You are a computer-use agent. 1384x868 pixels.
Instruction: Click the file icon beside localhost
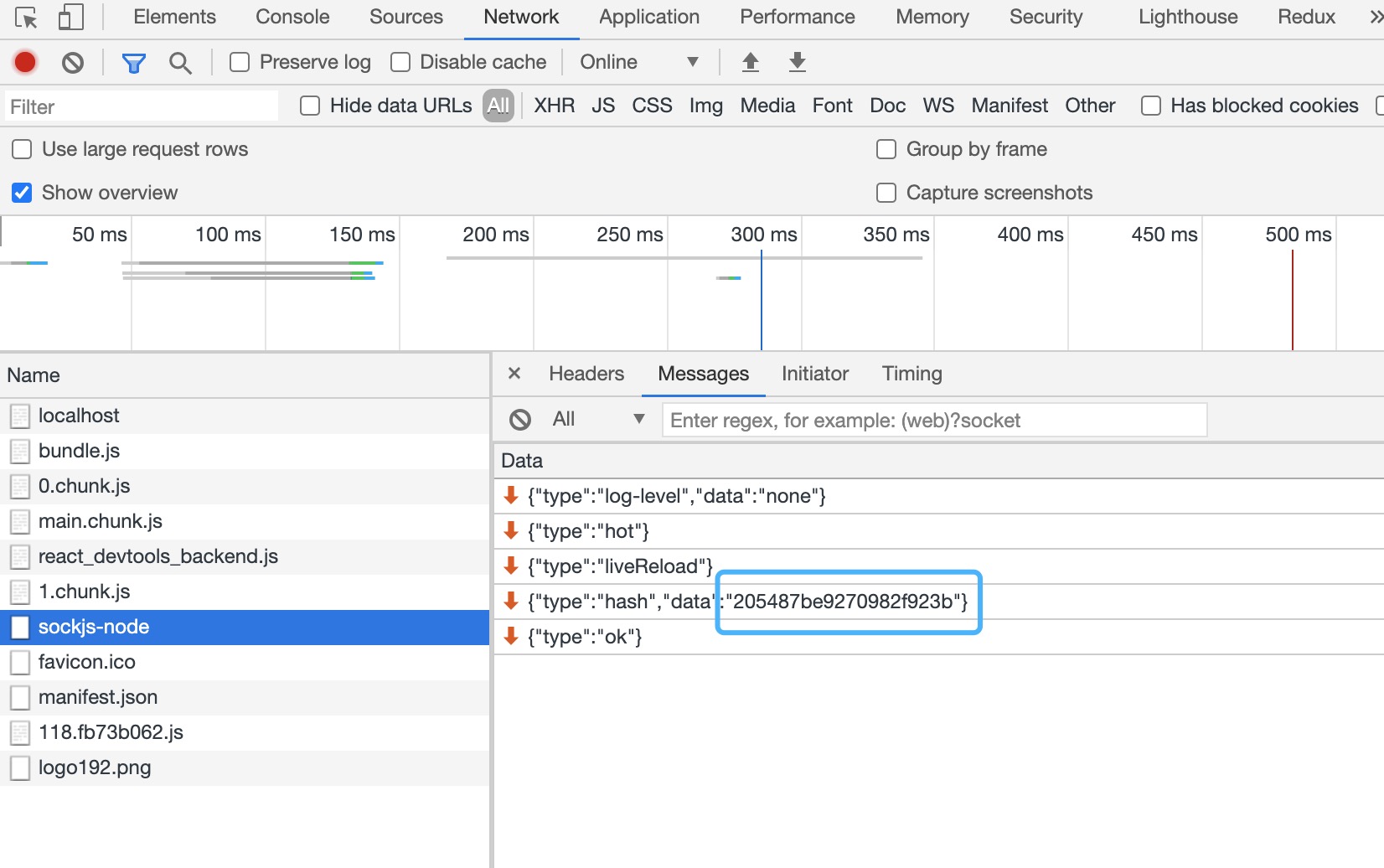coord(20,416)
